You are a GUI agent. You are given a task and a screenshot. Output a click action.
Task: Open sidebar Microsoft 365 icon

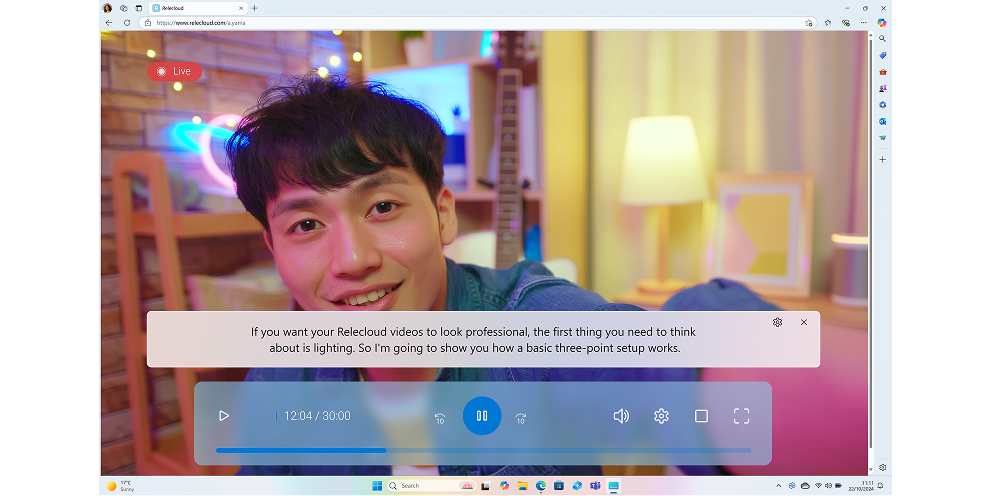(882, 105)
